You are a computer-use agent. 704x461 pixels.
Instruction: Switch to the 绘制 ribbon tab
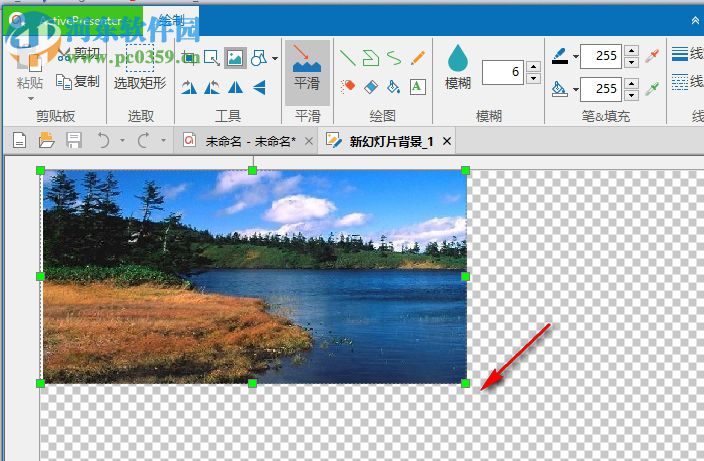click(172, 21)
